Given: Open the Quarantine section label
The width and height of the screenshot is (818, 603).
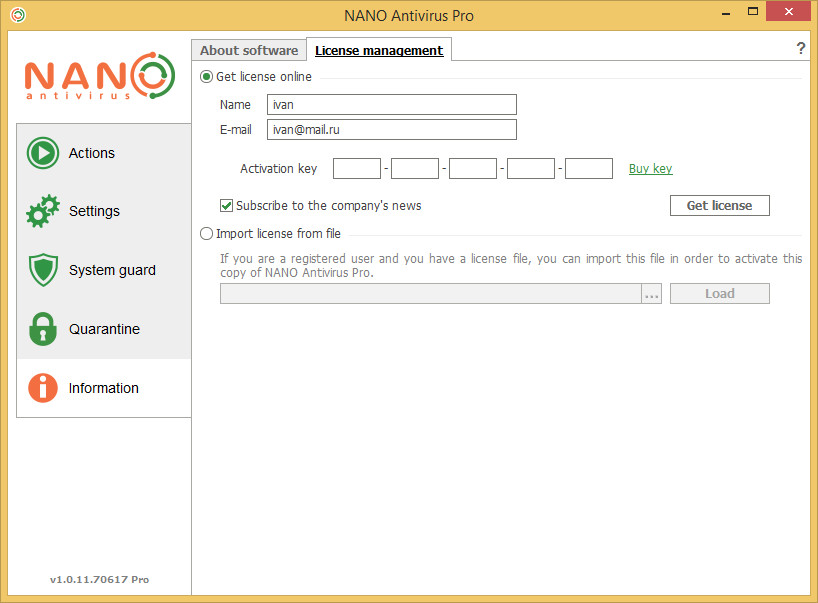Looking at the screenshot, I should tap(104, 329).
